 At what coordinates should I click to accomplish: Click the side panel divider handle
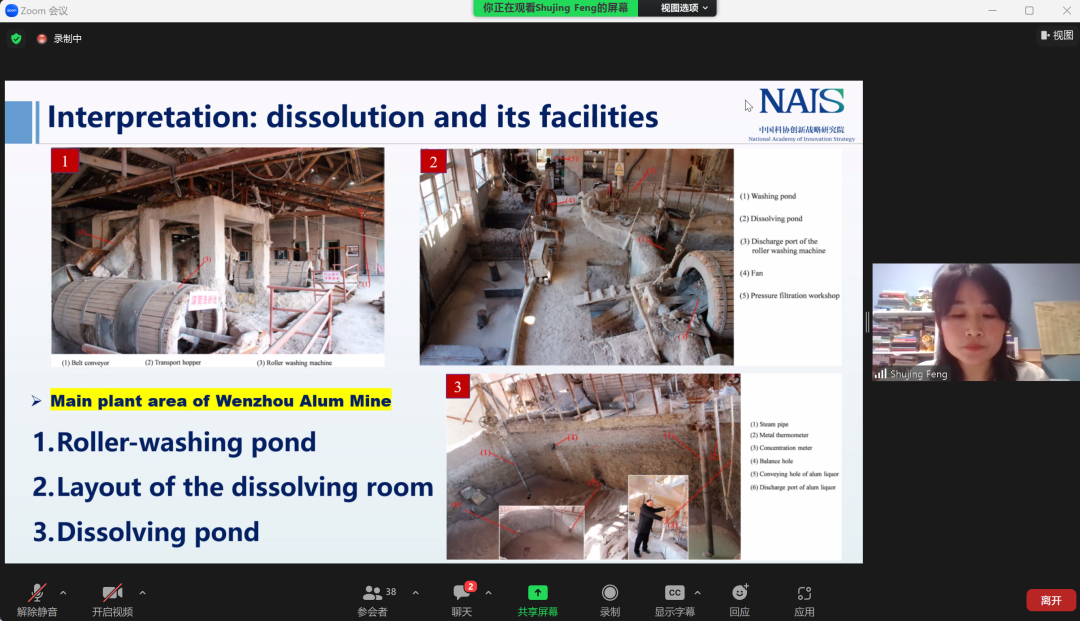[867, 322]
